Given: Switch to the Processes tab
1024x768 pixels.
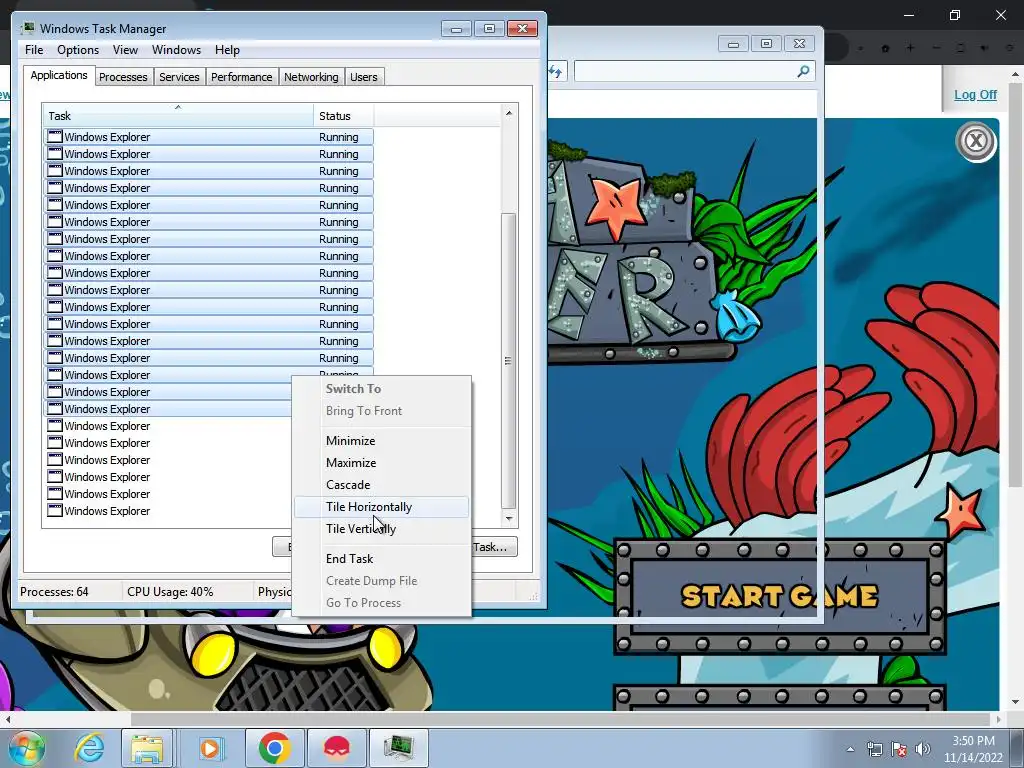Looking at the screenshot, I should tap(123, 77).
